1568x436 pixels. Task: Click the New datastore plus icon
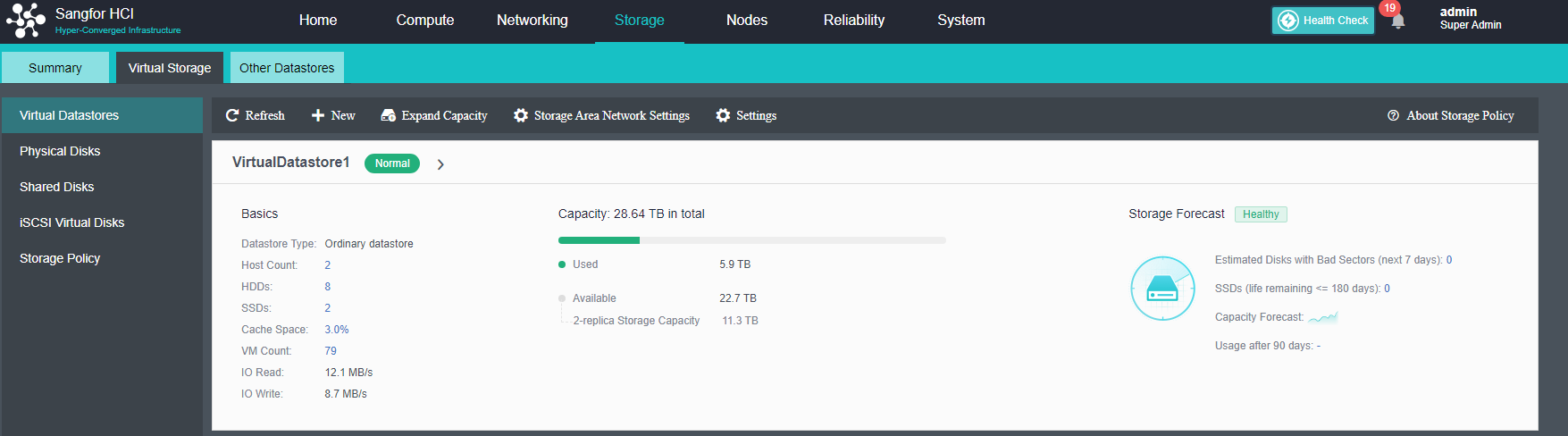[x=317, y=115]
